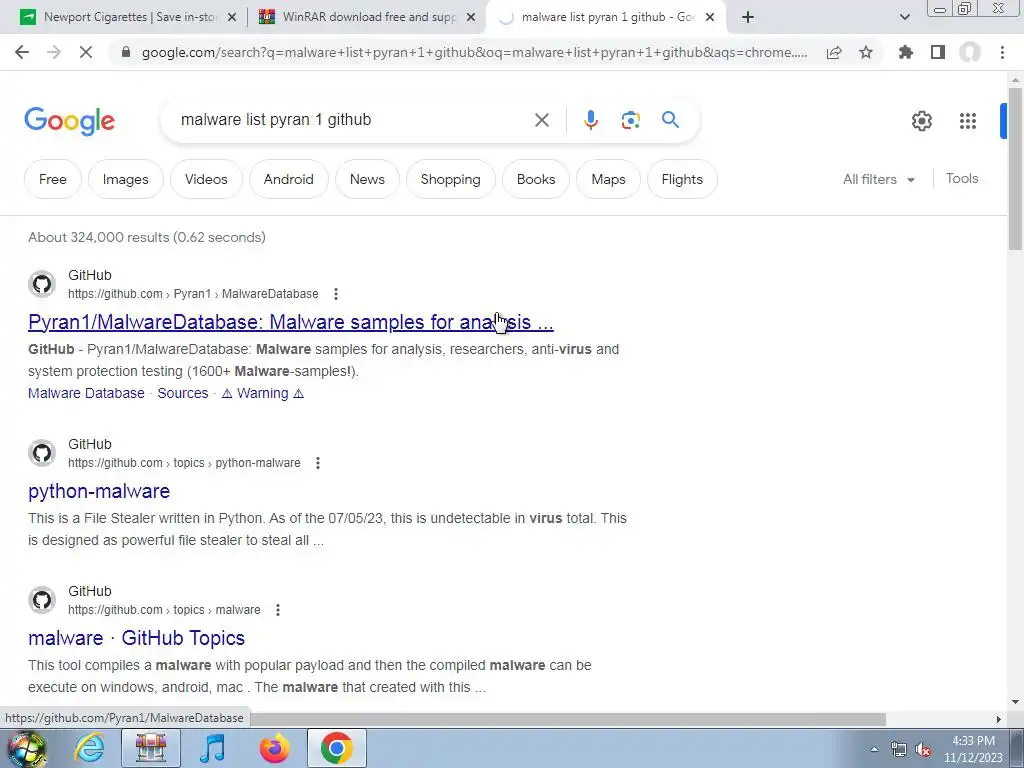Start voice search with microphone
Viewport: 1024px width, 768px height.
tap(591, 120)
